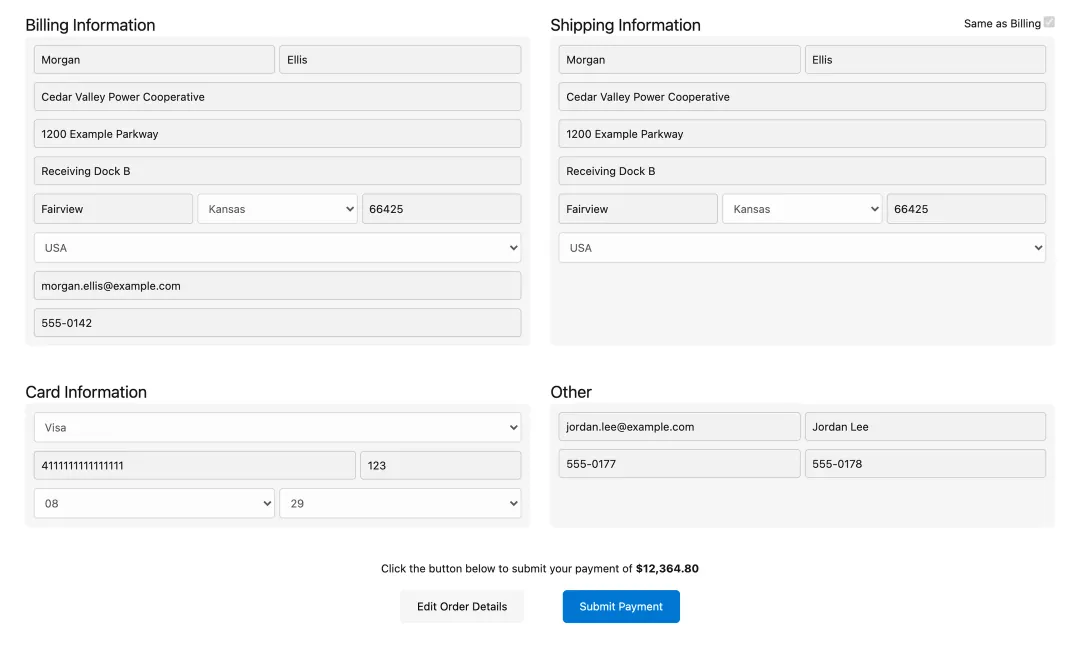Focus the billing email field morgan.ellis@example.com

278,285
